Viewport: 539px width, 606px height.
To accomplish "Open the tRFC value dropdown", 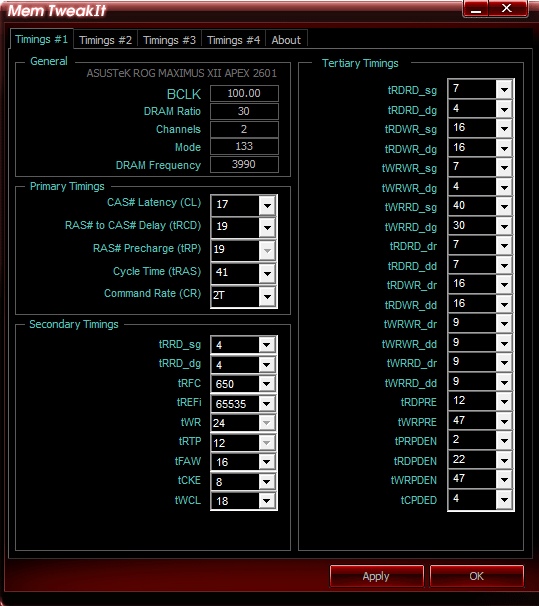I will point(267,384).
